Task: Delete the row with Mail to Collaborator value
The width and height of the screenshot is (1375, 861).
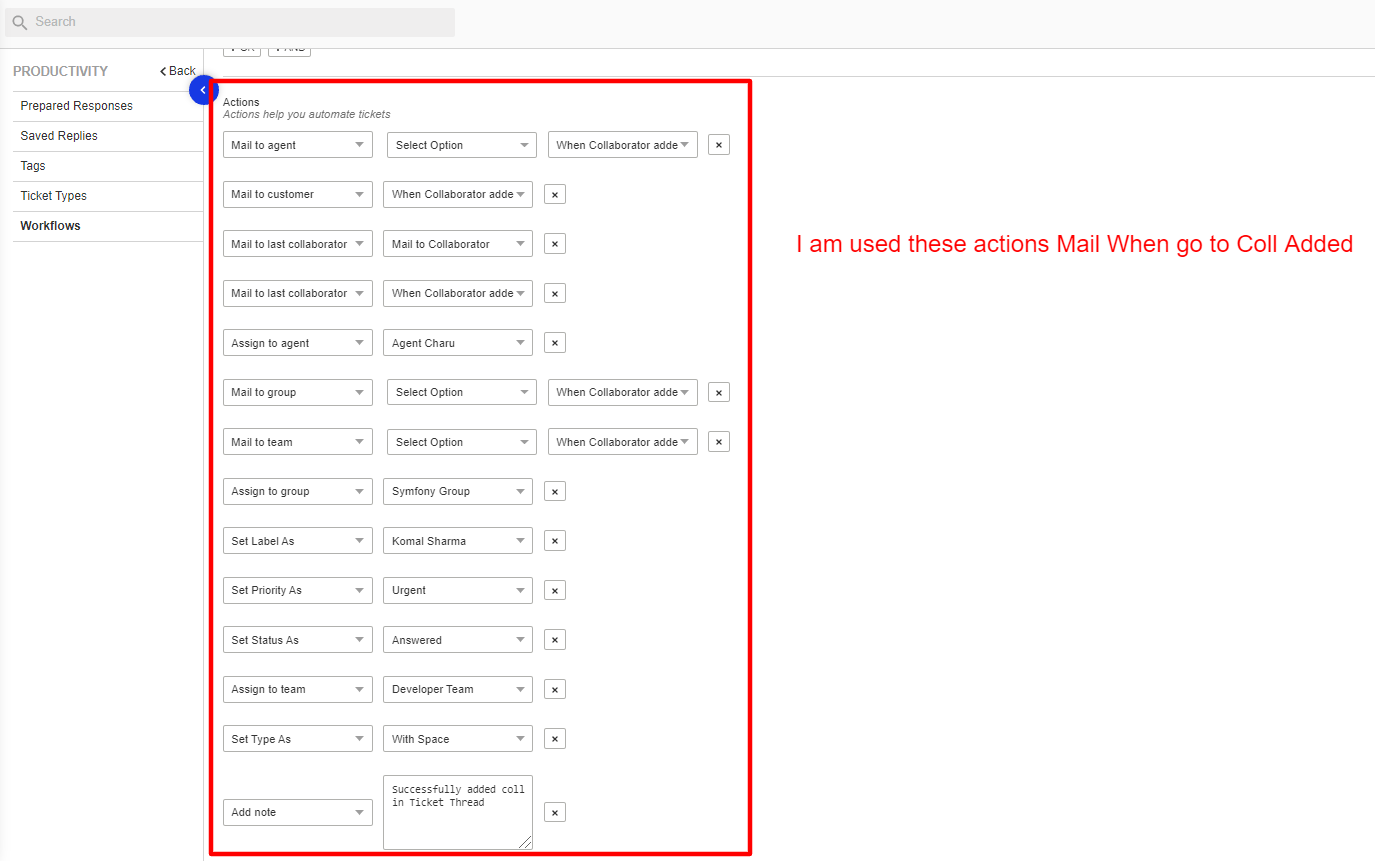Action: click(555, 244)
